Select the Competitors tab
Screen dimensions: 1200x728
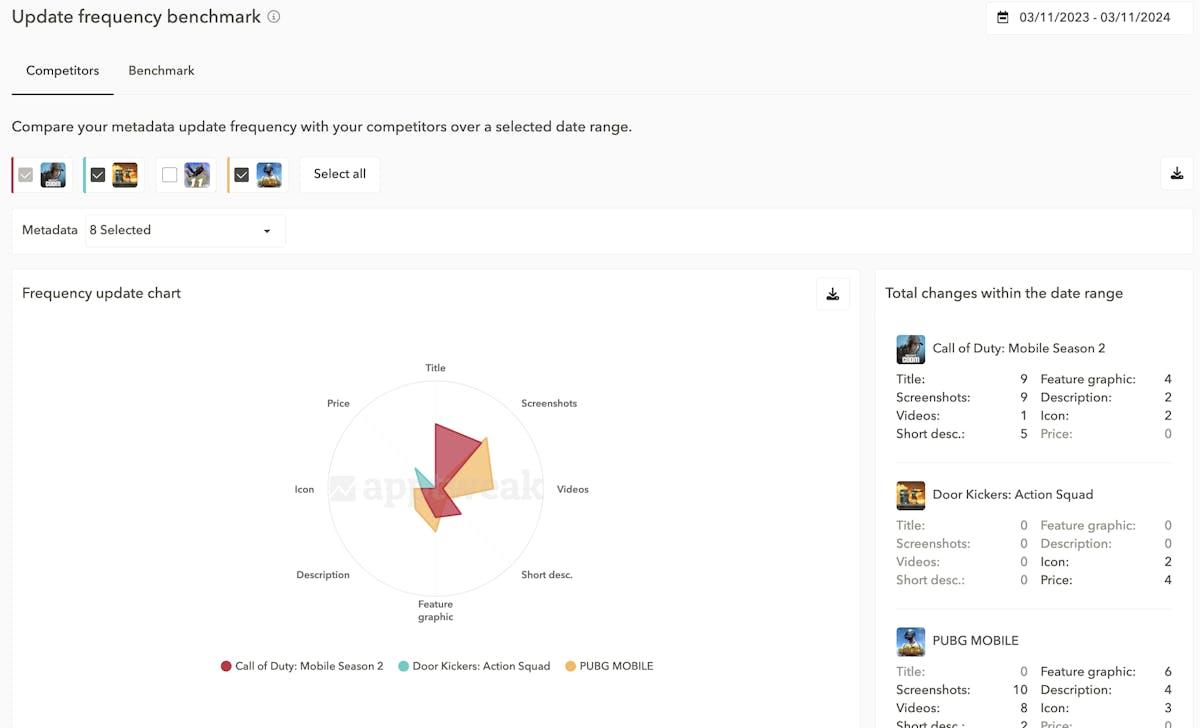(x=62, y=71)
